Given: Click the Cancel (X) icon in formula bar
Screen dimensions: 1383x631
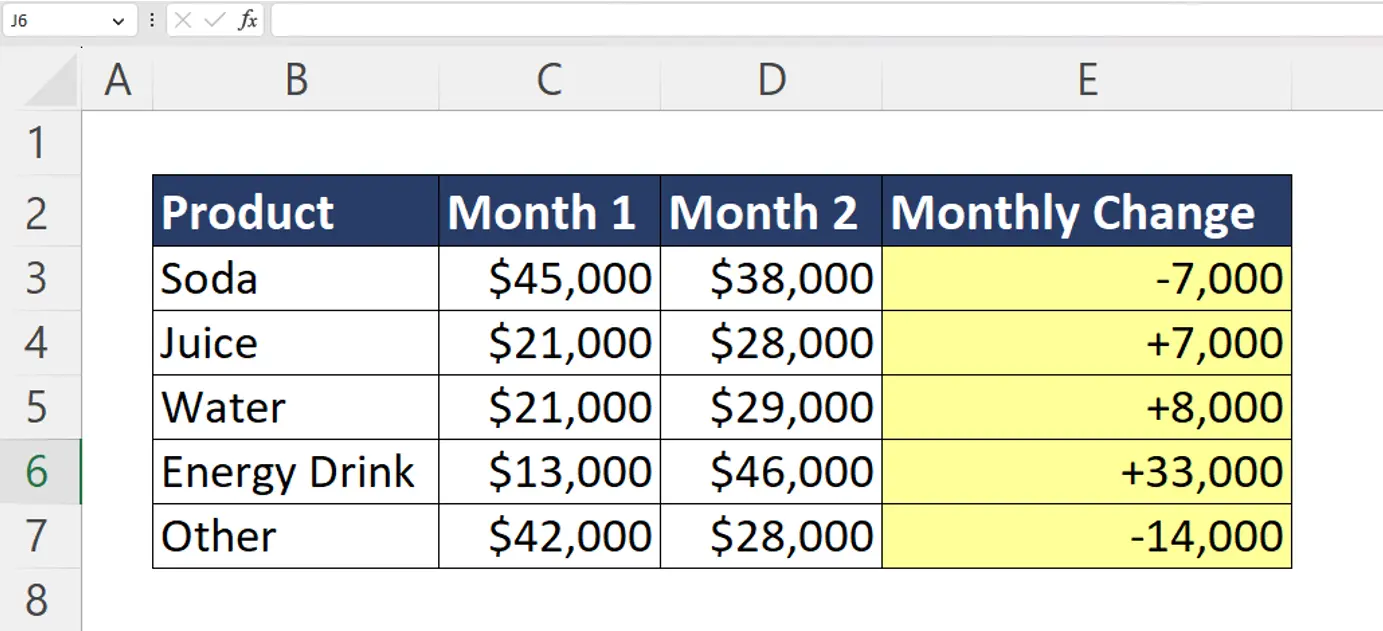Looking at the screenshot, I should 185,20.
